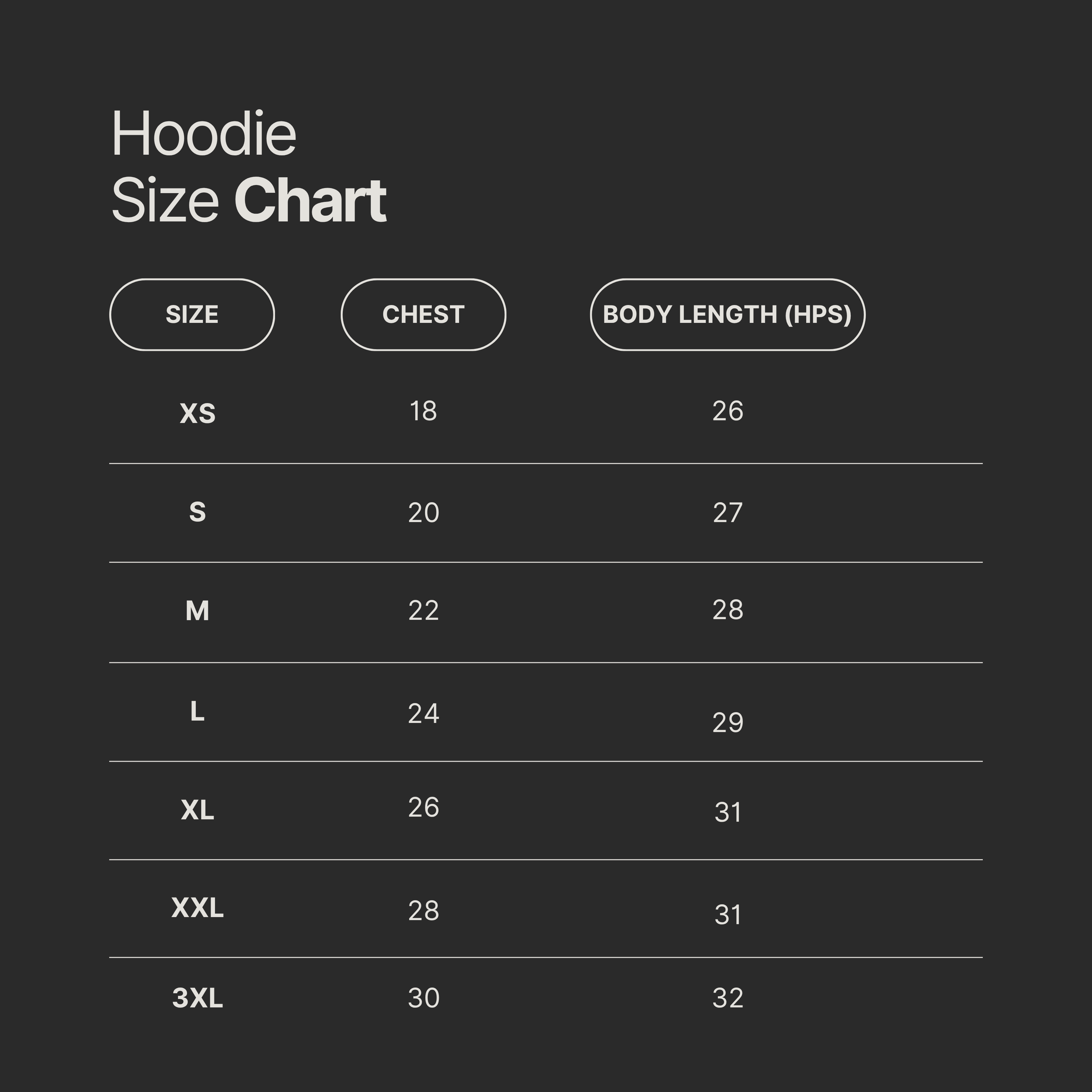Click body length 32 for 3XL
This screenshot has width=1092, height=1092.
click(727, 998)
